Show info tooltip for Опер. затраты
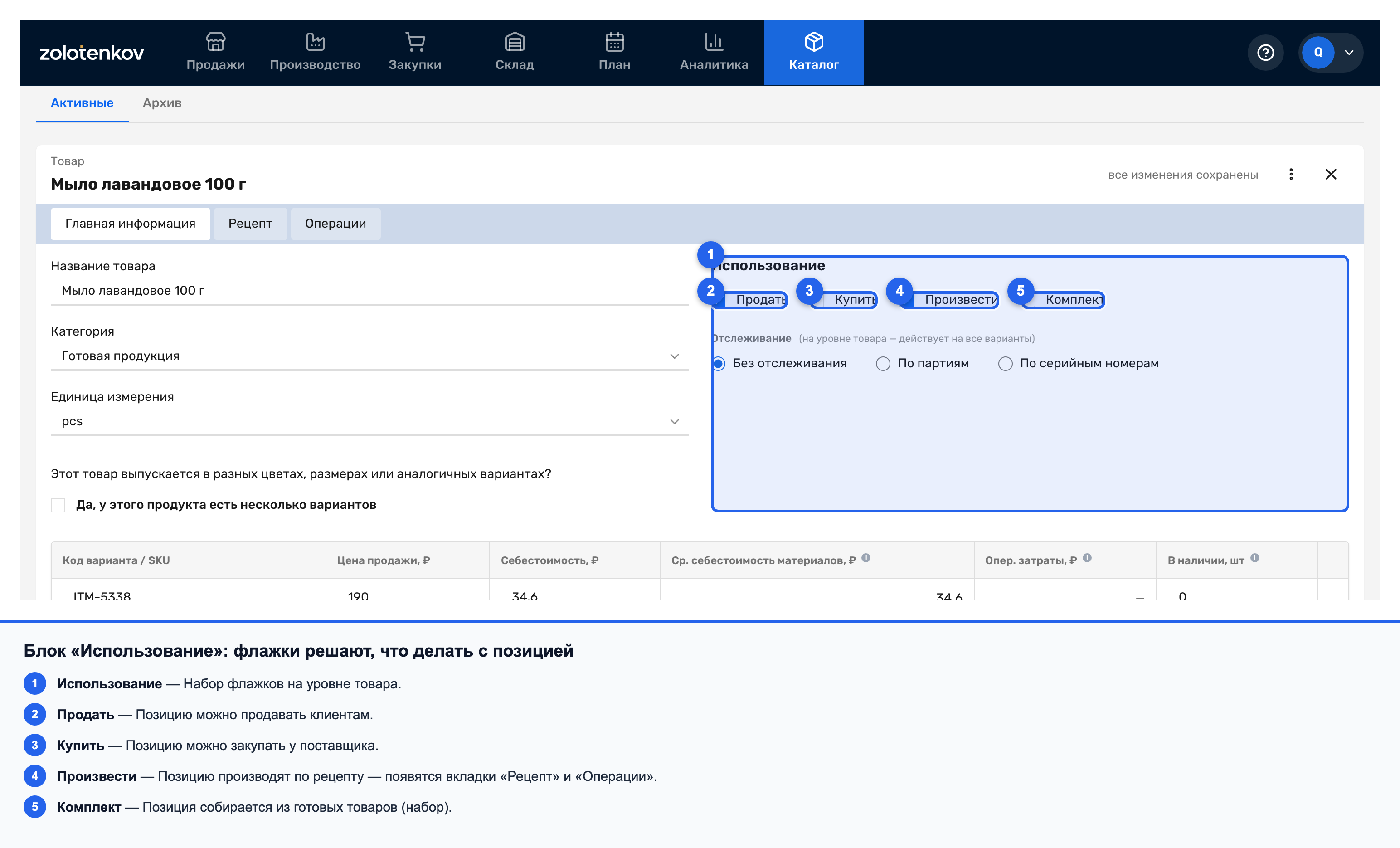The image size is (1400, 848). tap(1086, 558)
